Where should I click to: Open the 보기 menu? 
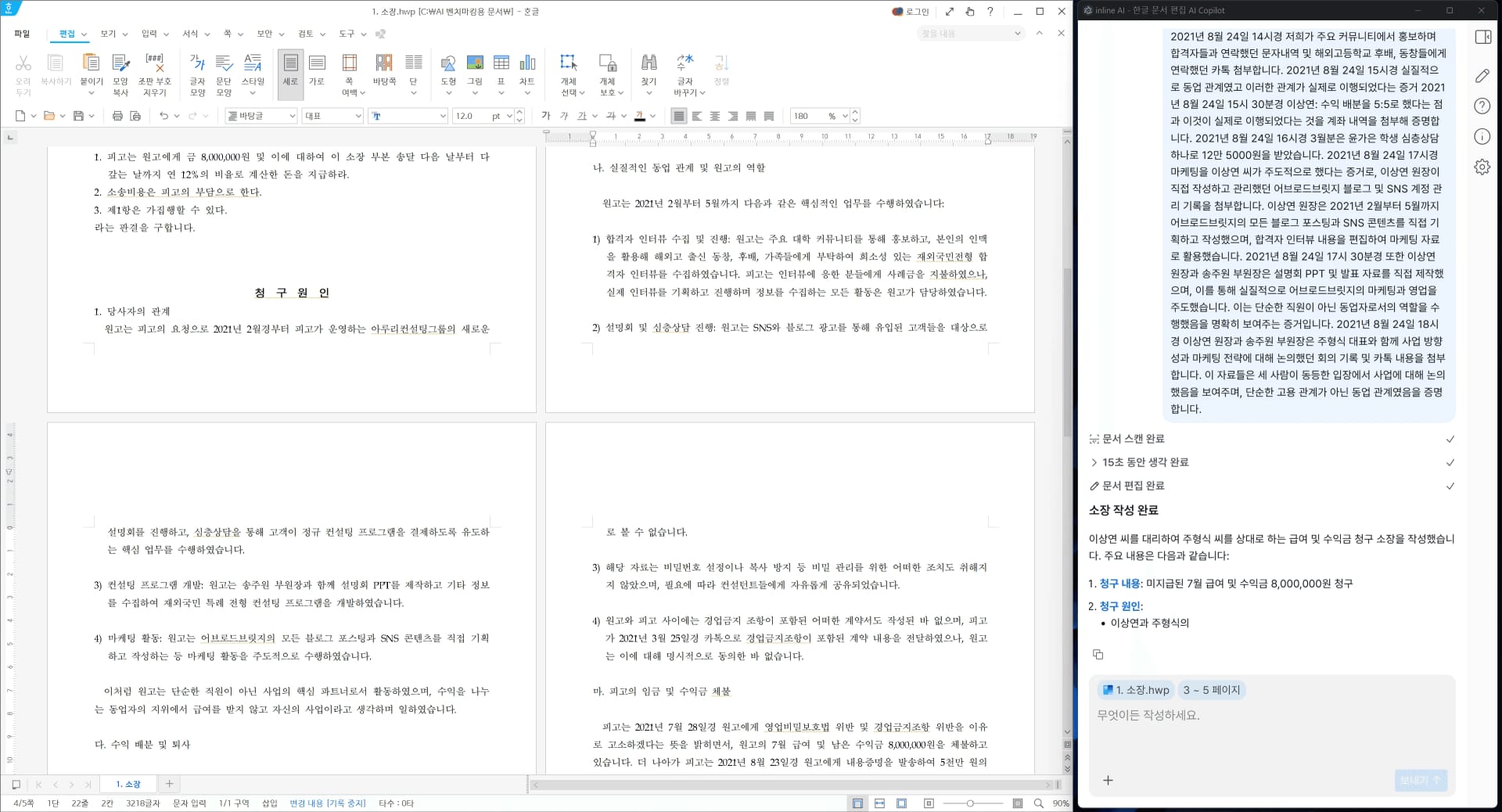108,34
